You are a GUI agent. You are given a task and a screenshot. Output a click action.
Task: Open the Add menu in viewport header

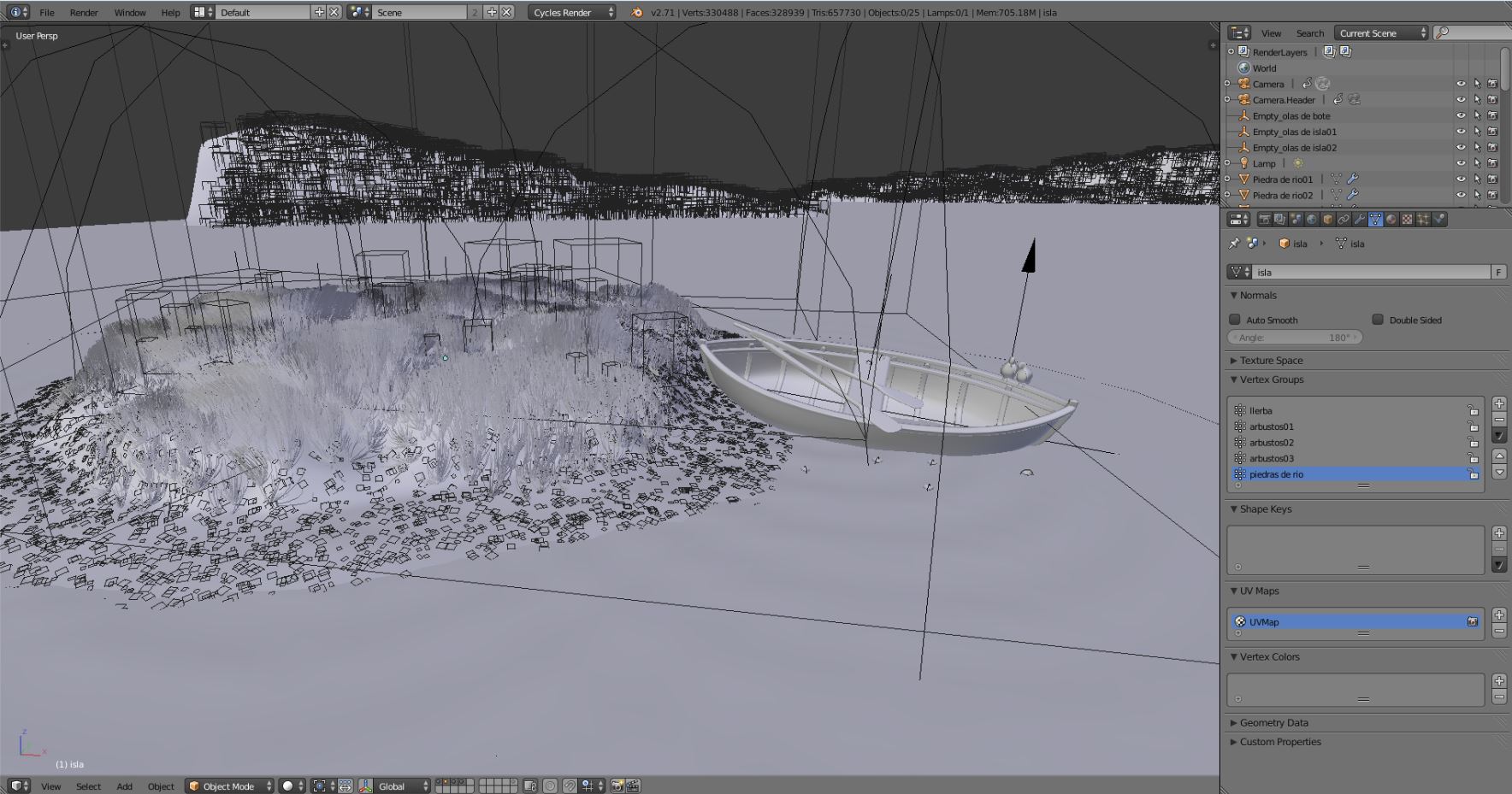pyautogui.click(x=124, y=785)
